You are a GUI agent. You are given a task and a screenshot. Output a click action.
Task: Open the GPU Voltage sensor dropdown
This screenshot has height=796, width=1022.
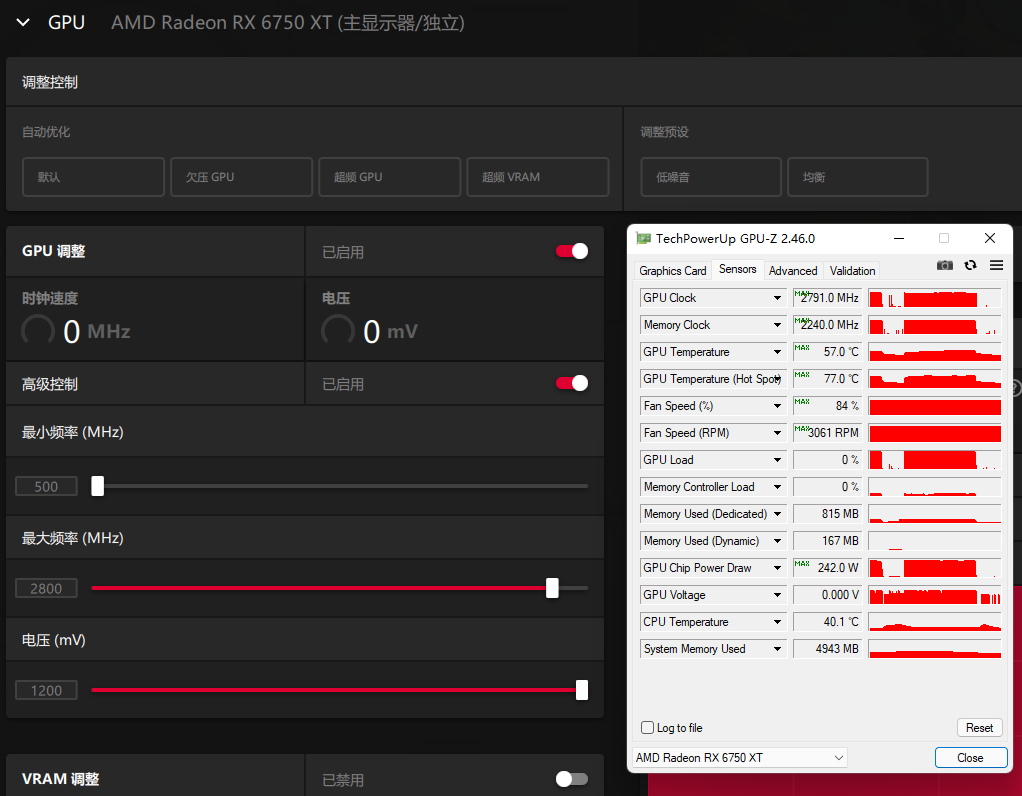(778, 595)
